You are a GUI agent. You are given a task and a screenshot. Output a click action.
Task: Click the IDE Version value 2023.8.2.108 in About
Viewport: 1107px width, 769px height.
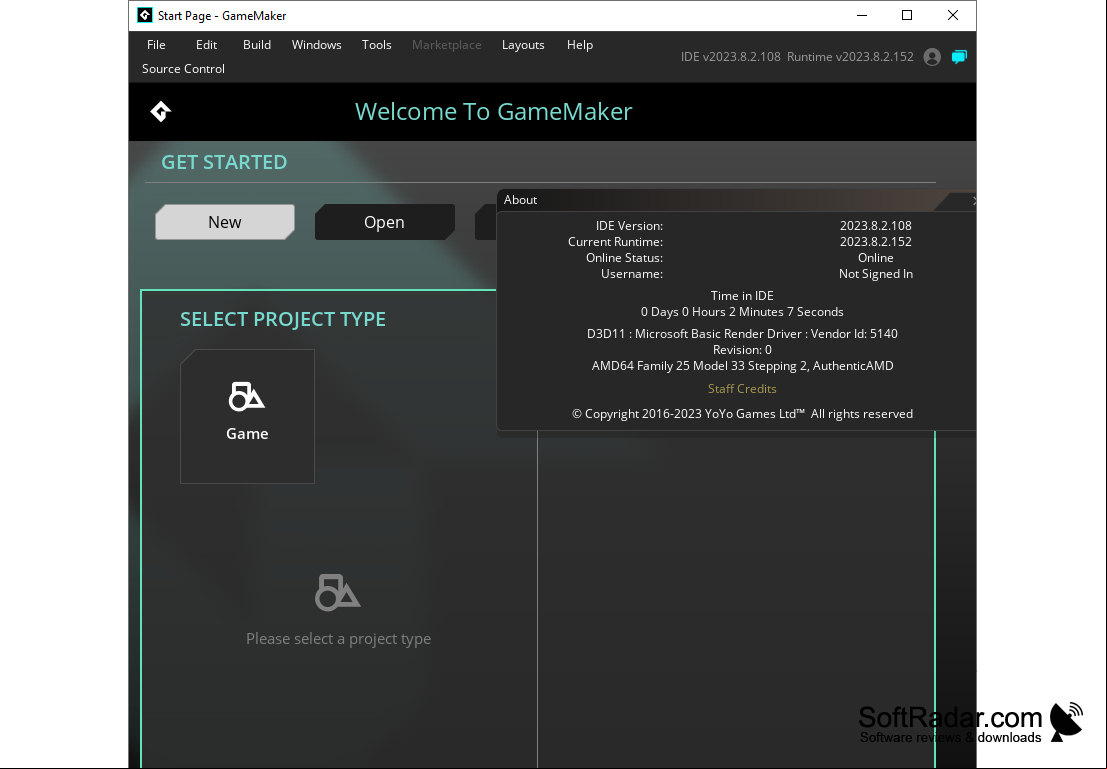tap(875, 225)
